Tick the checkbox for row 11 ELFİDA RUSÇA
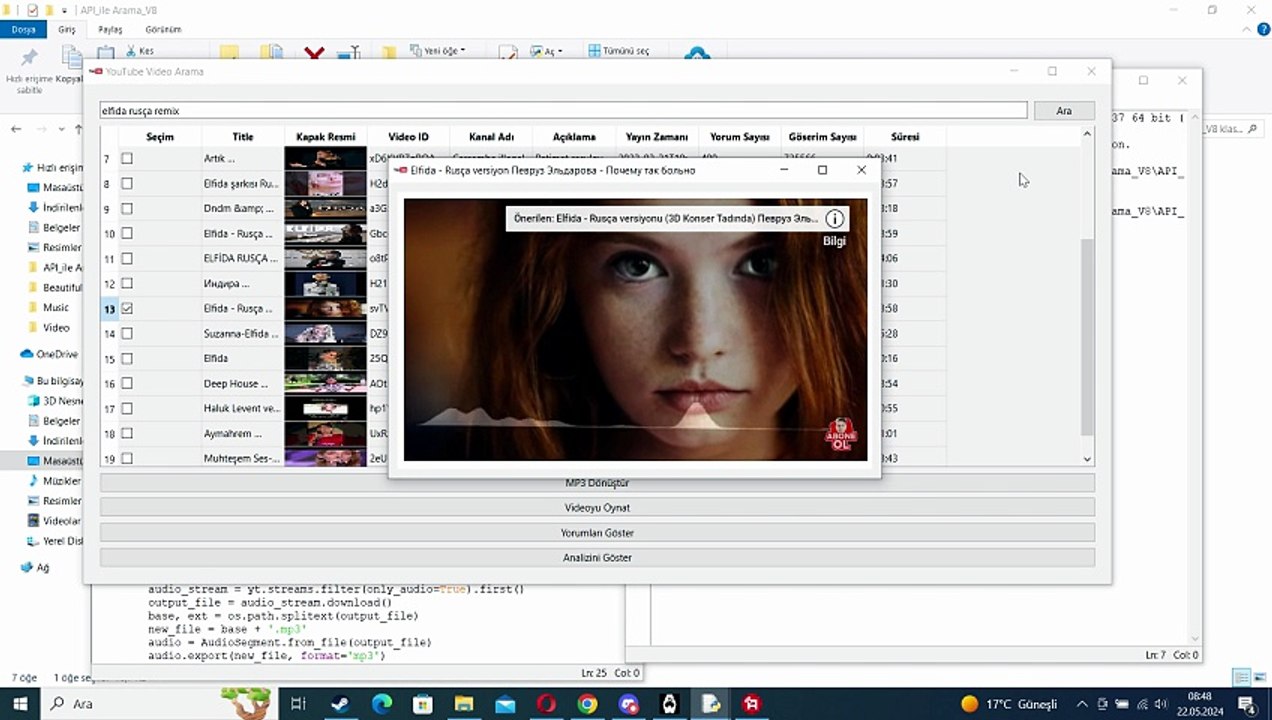The image size is (1272, 720). pyautogui.click(x=127, y=258)
